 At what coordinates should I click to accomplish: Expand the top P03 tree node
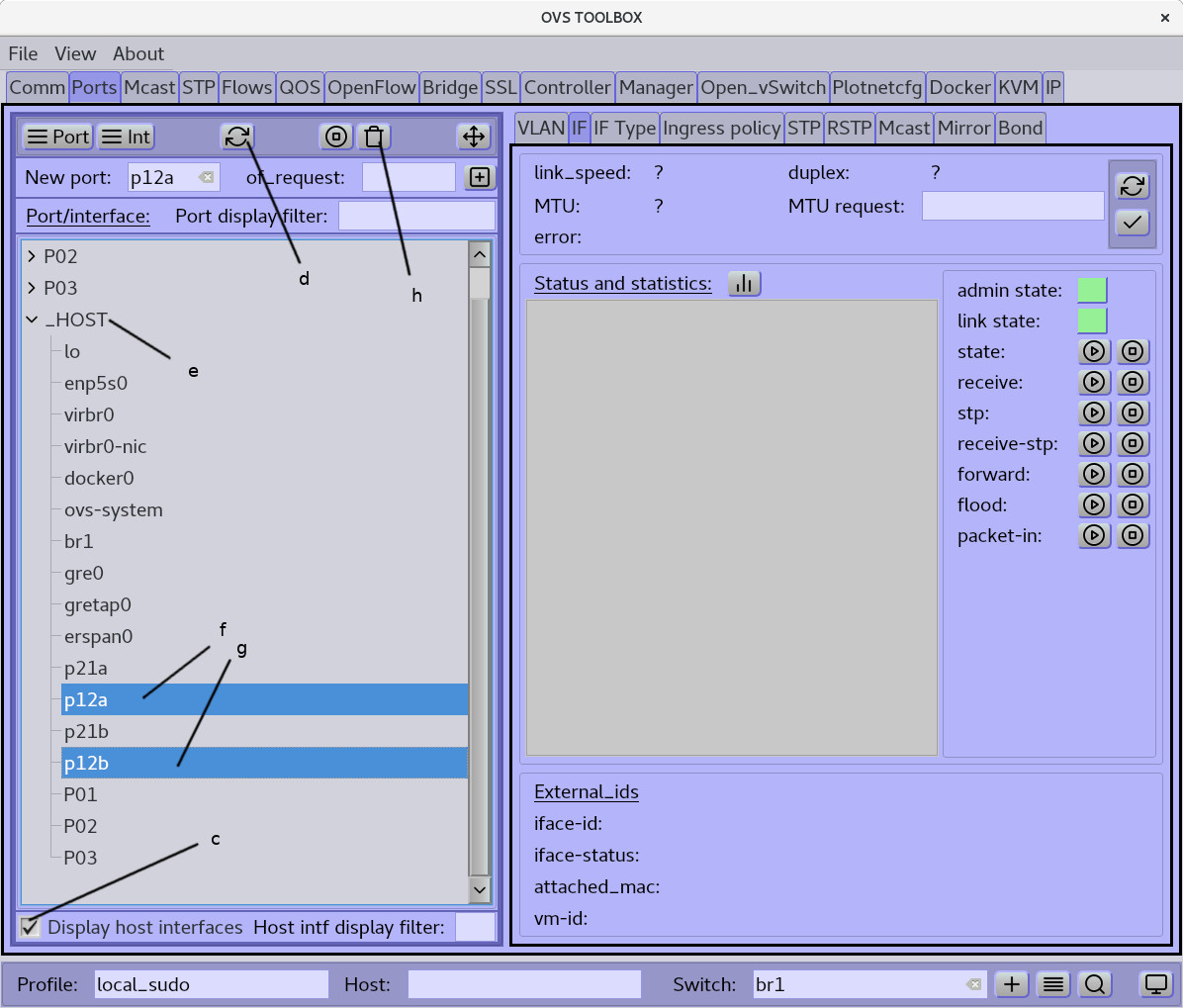[31, 288]
